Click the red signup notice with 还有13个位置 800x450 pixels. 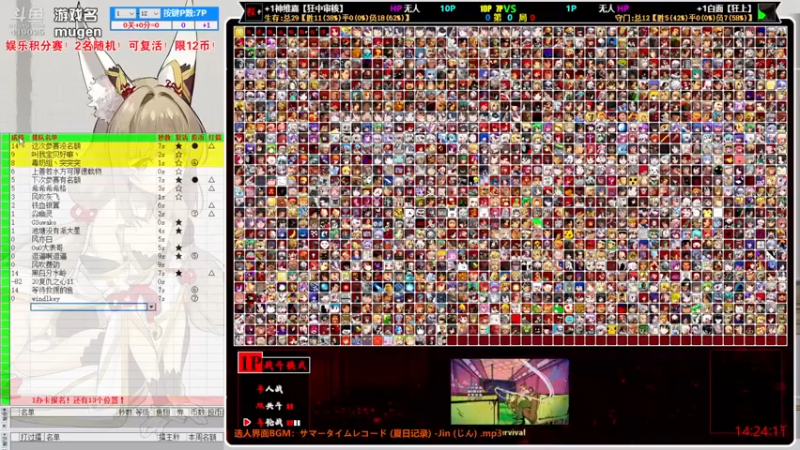(78, 401)
